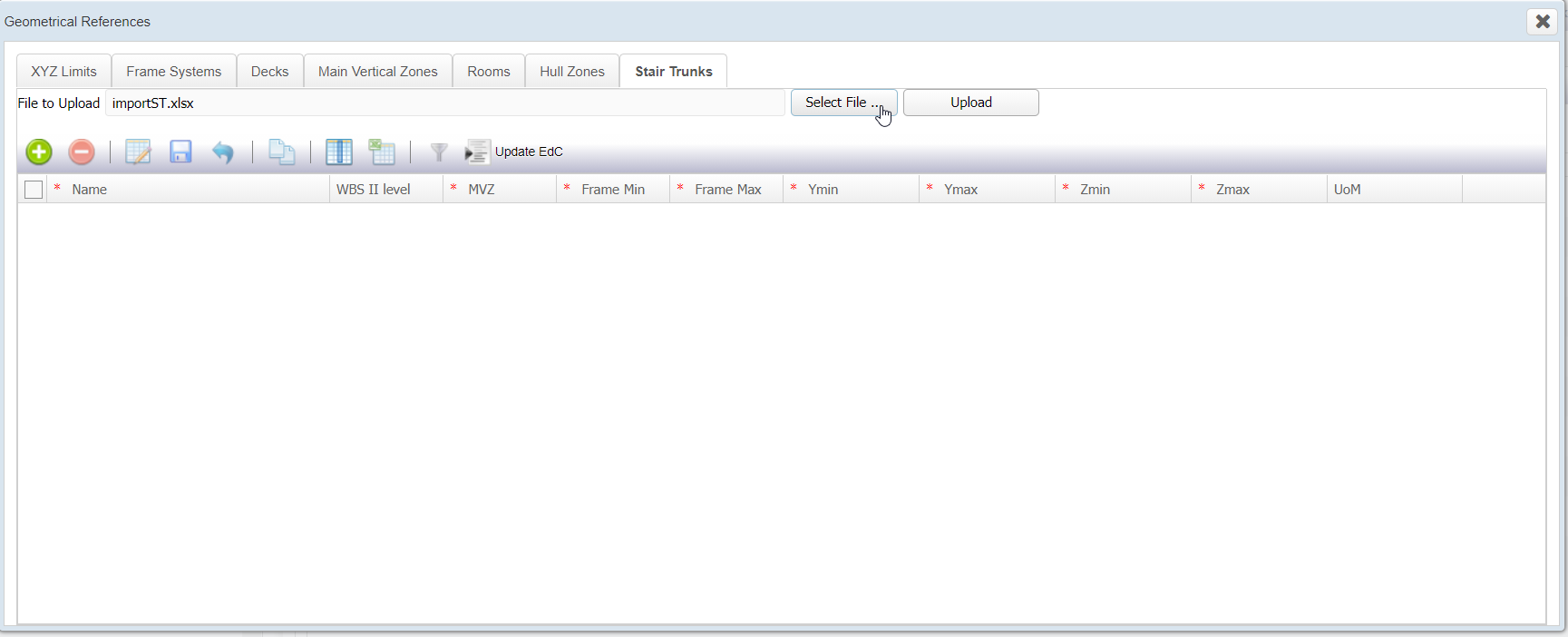Undo changes with blue arrow icon
Image resolution: width=1568 pixels, height=637 pixels.
[223, 152]
